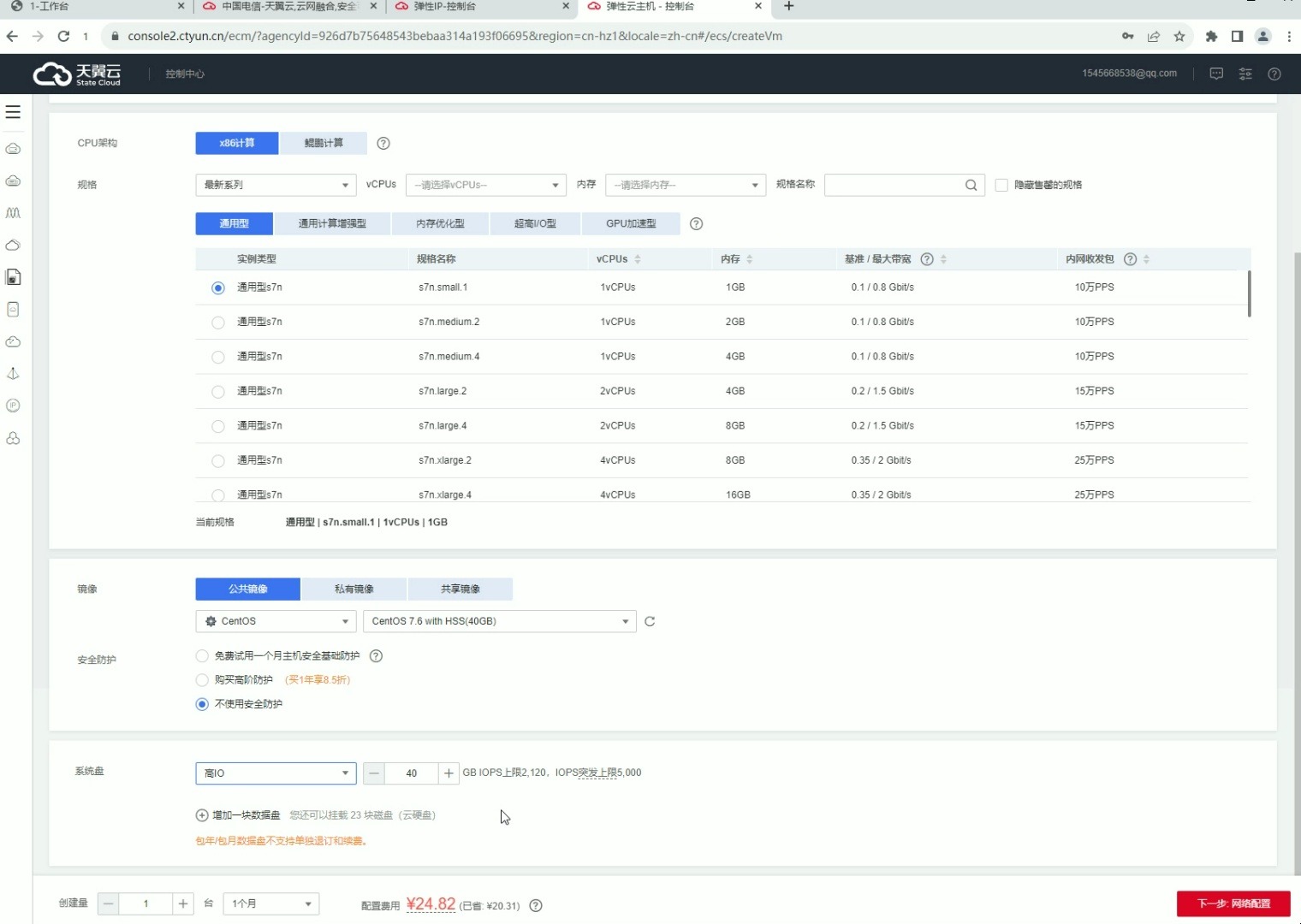This screenshot has height=924, width=1301.
Task: Select the 购买高阶防护 radio option
Action: [x=202, y=680]
